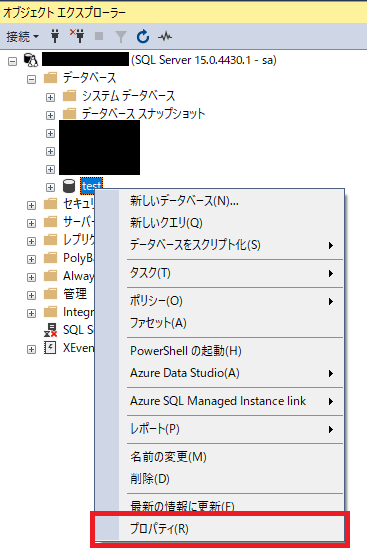This screenshot has height=555, width=367.
Task: Collapse the データベース folder
Action: click(31, 79)
